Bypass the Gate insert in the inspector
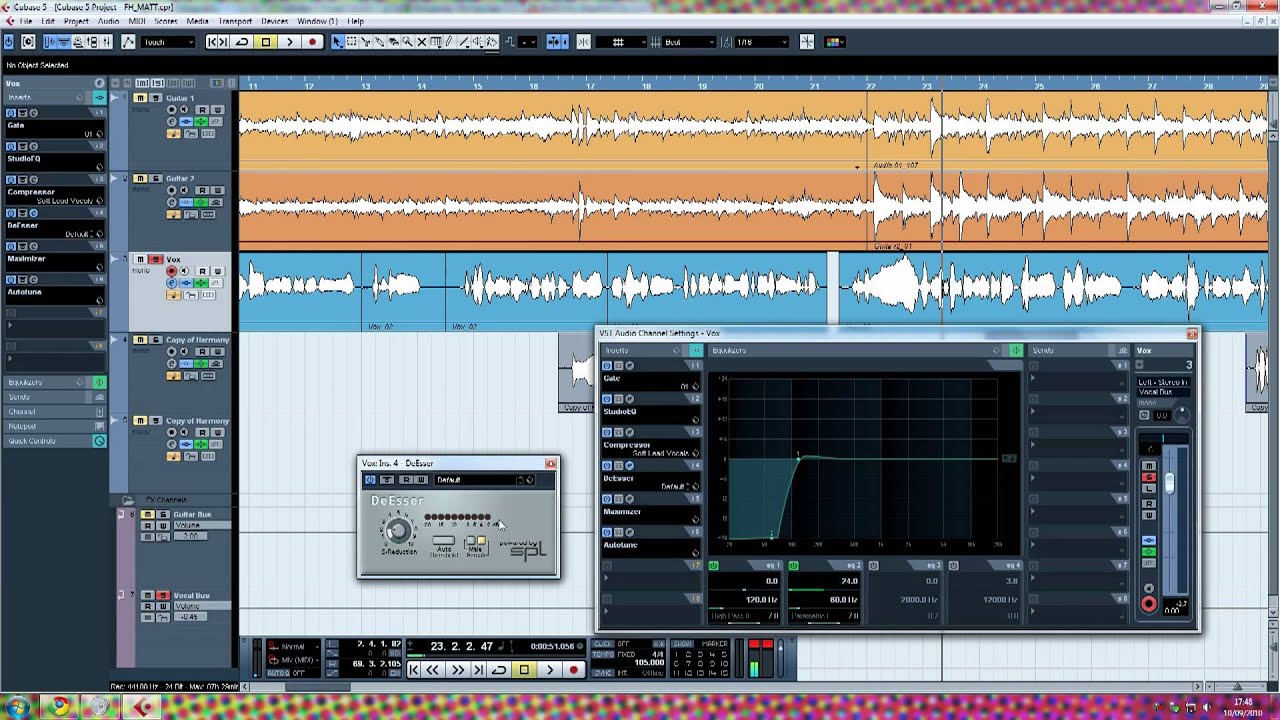1280x720 pixels. click(x=22, y=113)
